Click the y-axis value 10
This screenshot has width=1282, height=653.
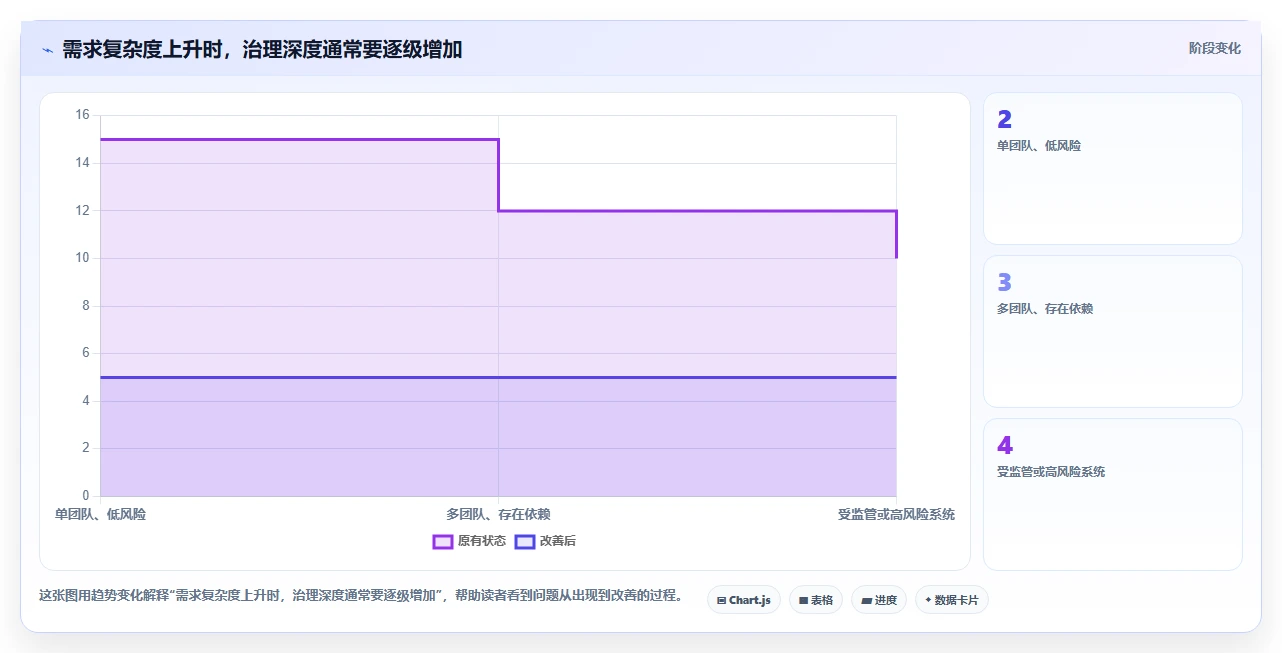coord(82,257)
